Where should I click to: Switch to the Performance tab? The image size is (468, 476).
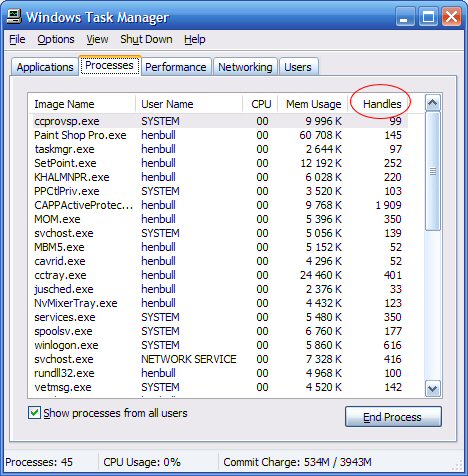tap(176, 67)
